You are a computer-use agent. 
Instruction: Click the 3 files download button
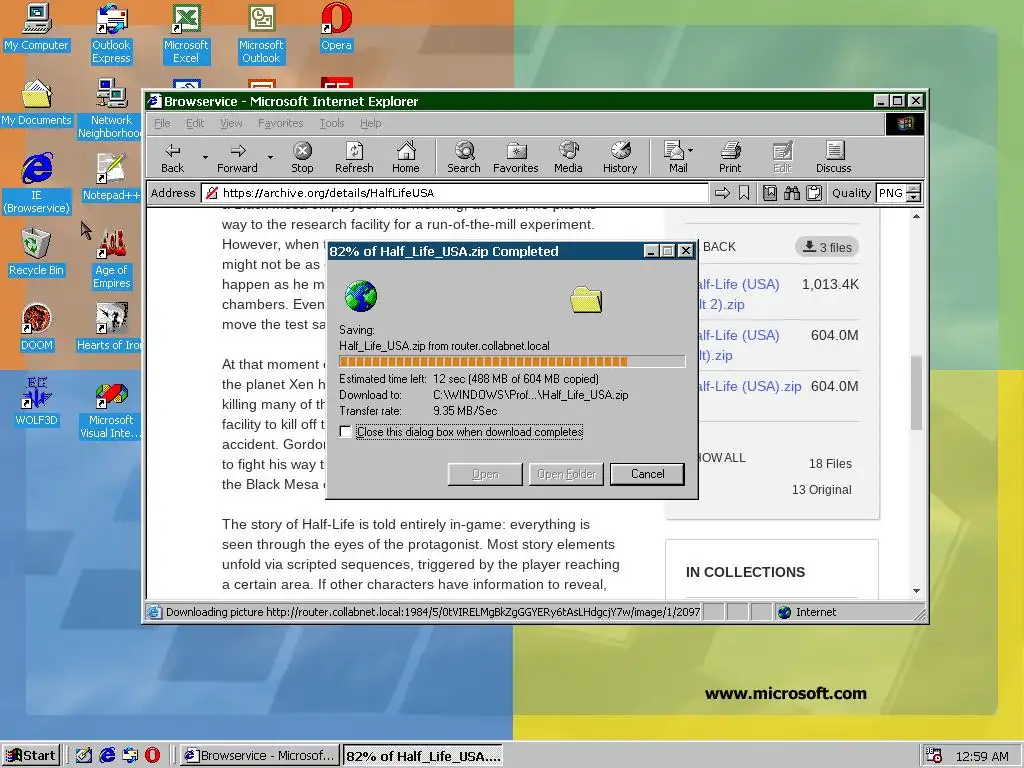(827, 247)
